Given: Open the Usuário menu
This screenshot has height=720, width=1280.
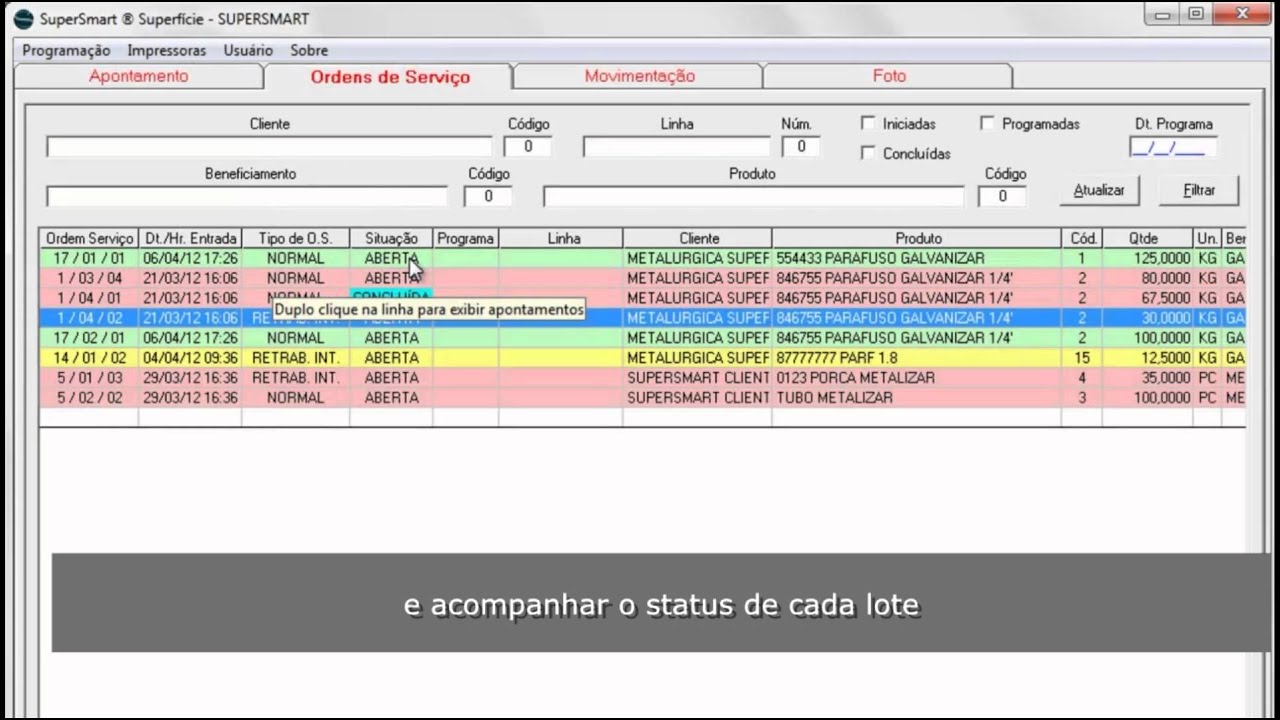Looking at the screenshot, I should coord(248,50).
